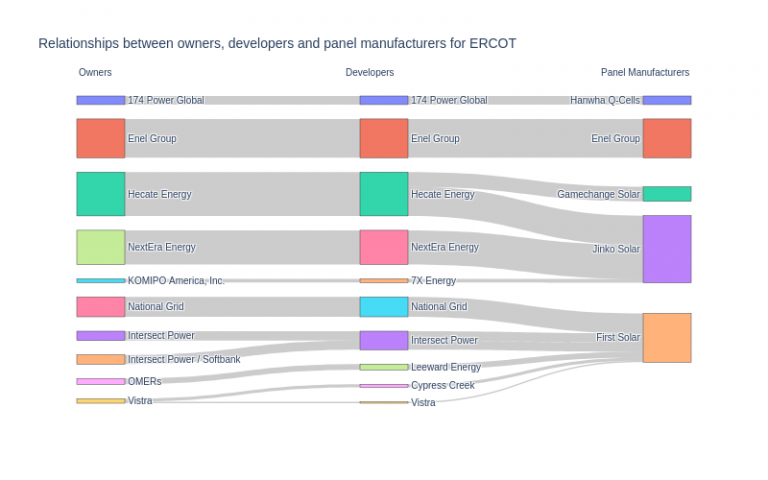Click the 'Cypress Creek' text label
Screen dimensions: 768x480
click(443, 385)
